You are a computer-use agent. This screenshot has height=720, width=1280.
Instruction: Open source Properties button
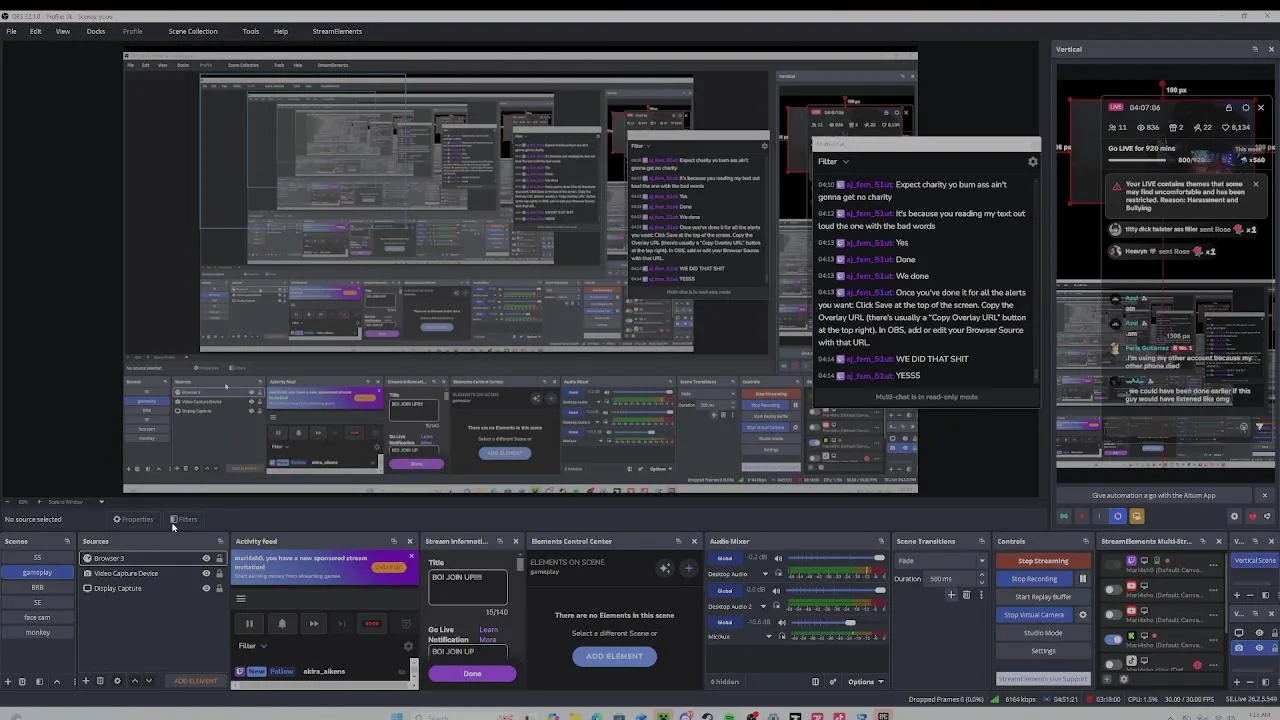click(x=133, y=519)
